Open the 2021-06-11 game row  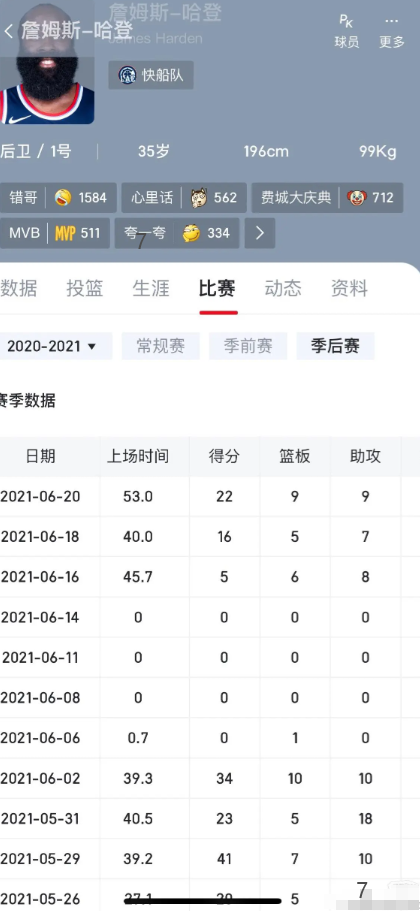[210, 658]
